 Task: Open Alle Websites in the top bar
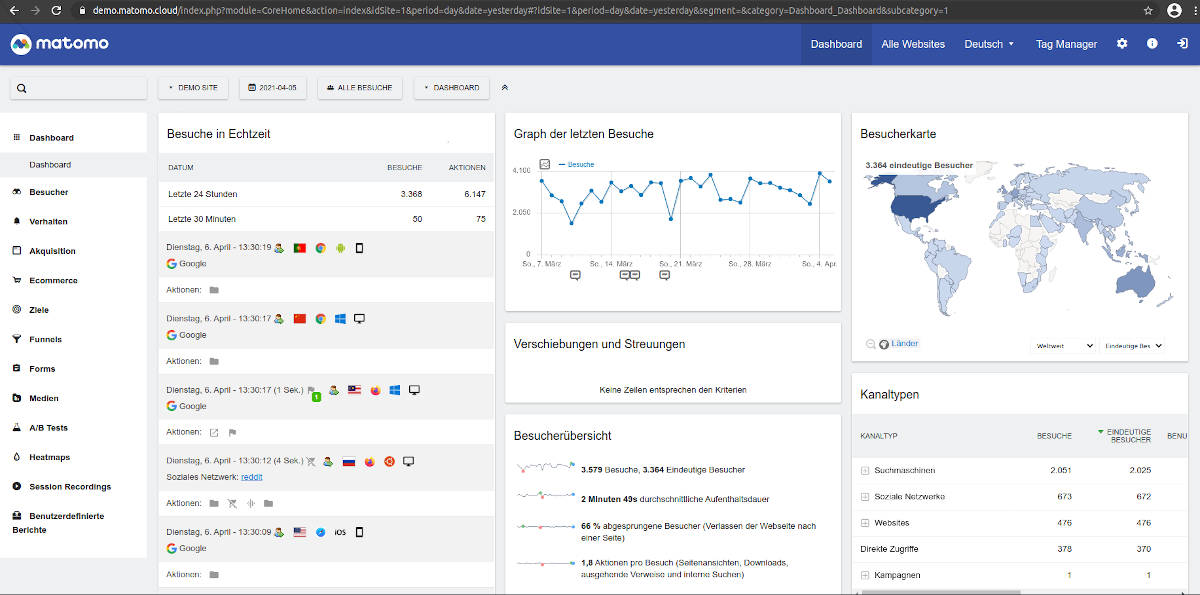coord(913,44)
